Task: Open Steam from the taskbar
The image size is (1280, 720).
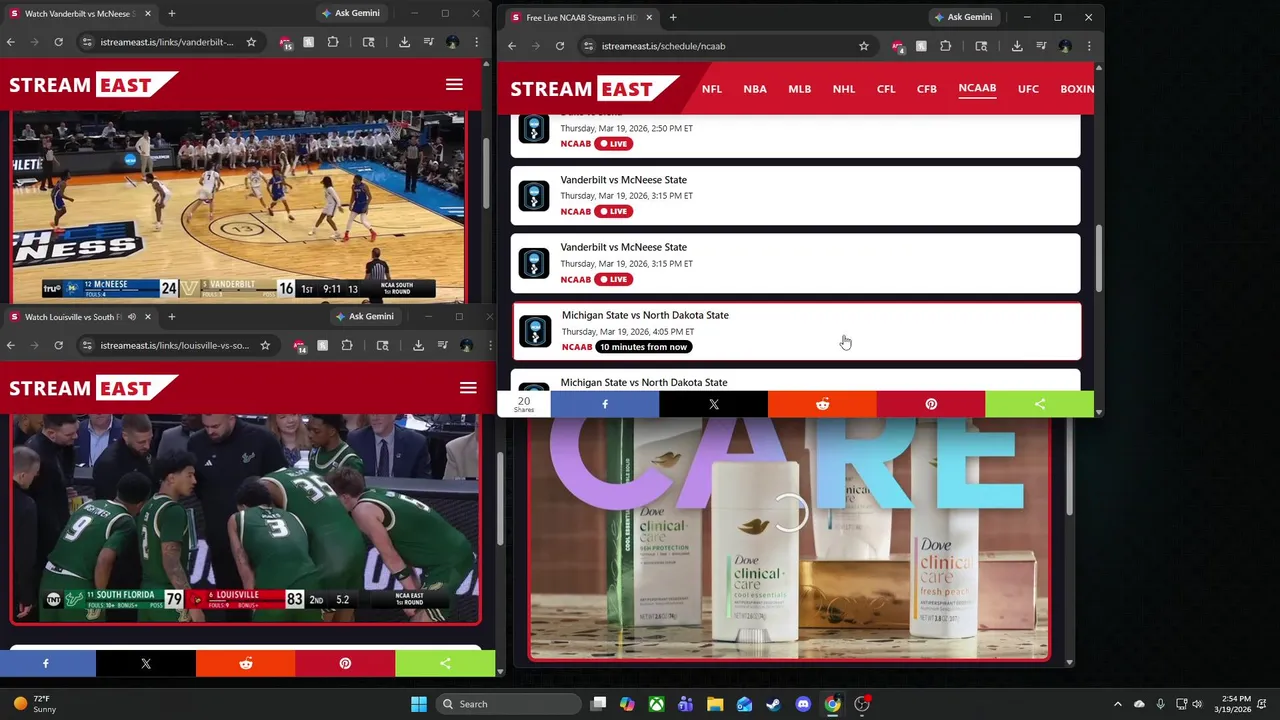Action: point(773,704)
